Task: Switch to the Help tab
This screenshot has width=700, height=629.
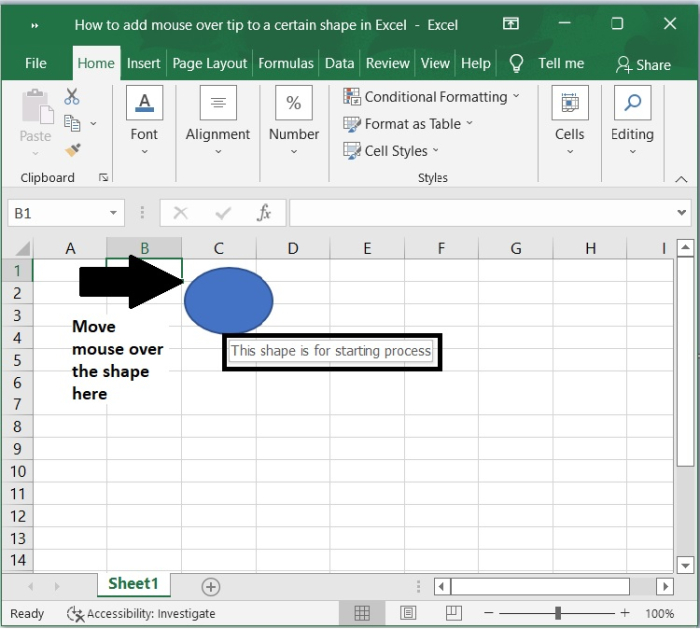Action: tap(475, 63)
